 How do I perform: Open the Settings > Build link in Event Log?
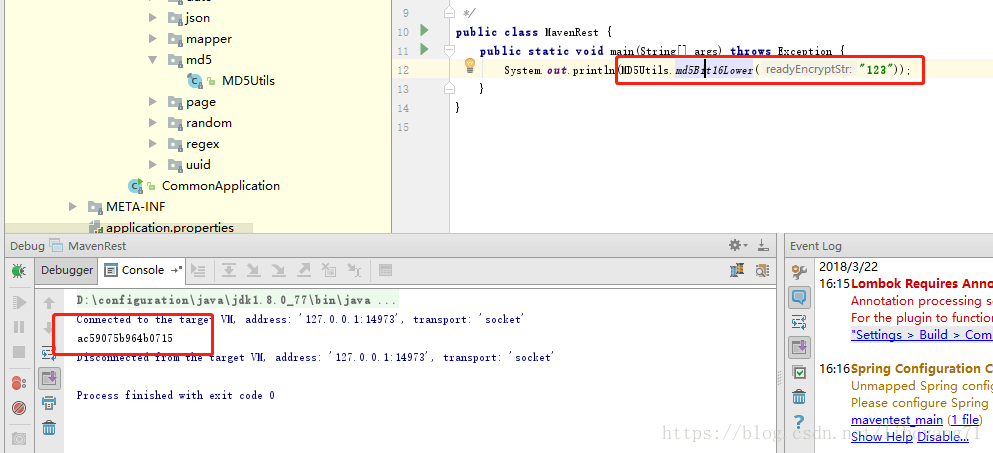(x=921, y=335)
